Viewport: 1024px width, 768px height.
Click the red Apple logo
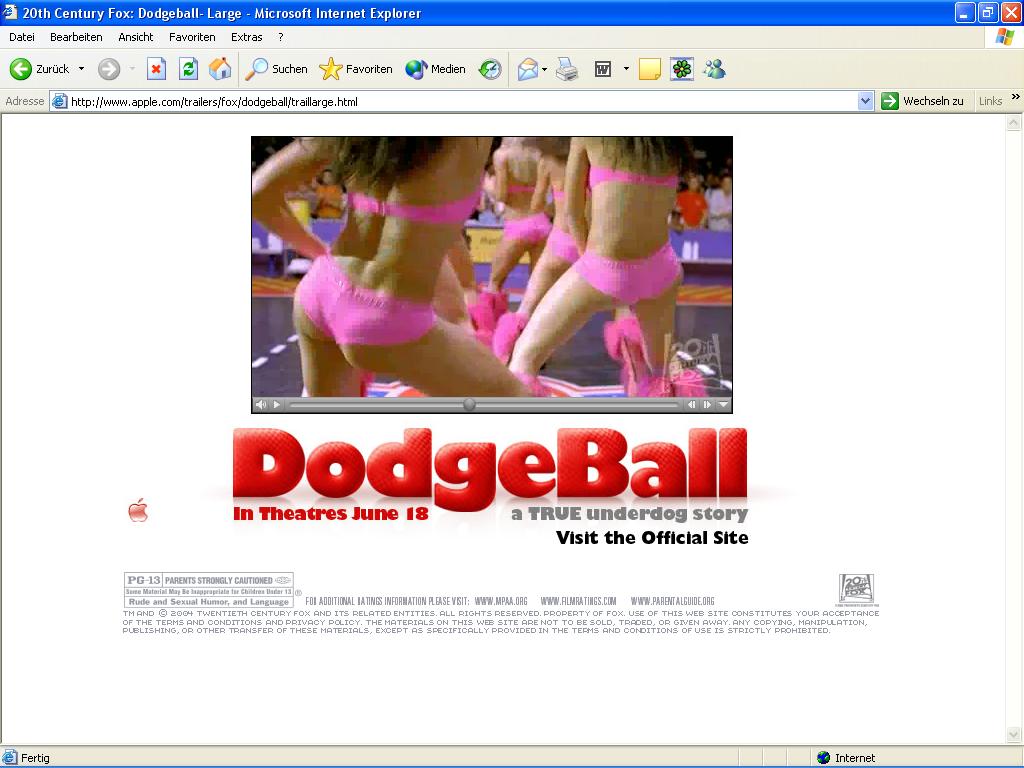[138, 511]
